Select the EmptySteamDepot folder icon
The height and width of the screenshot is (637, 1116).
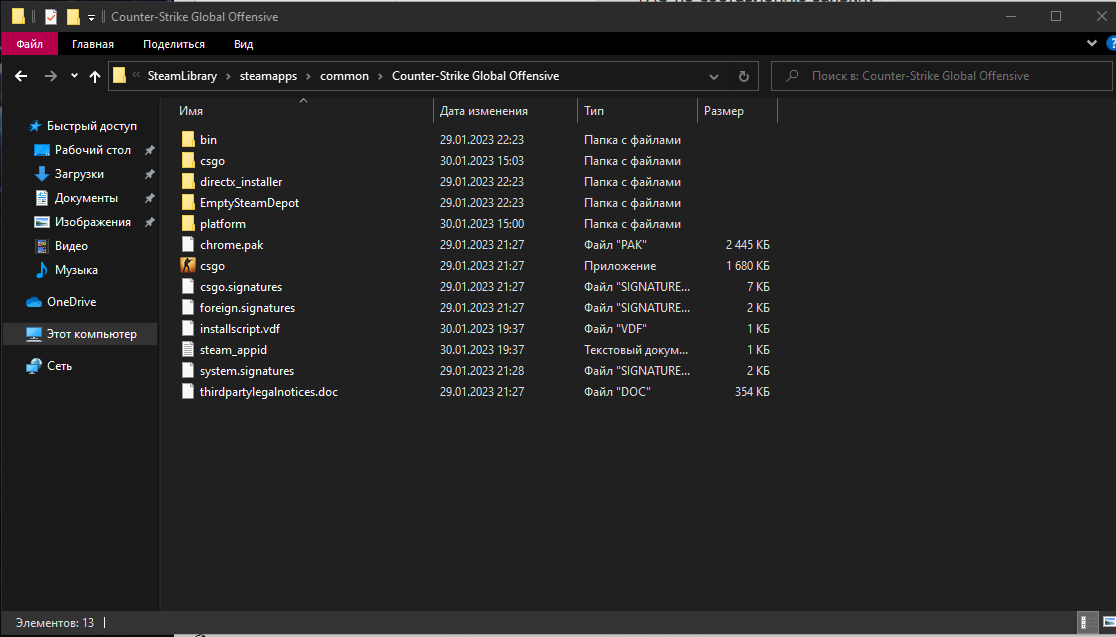[188, 203]
